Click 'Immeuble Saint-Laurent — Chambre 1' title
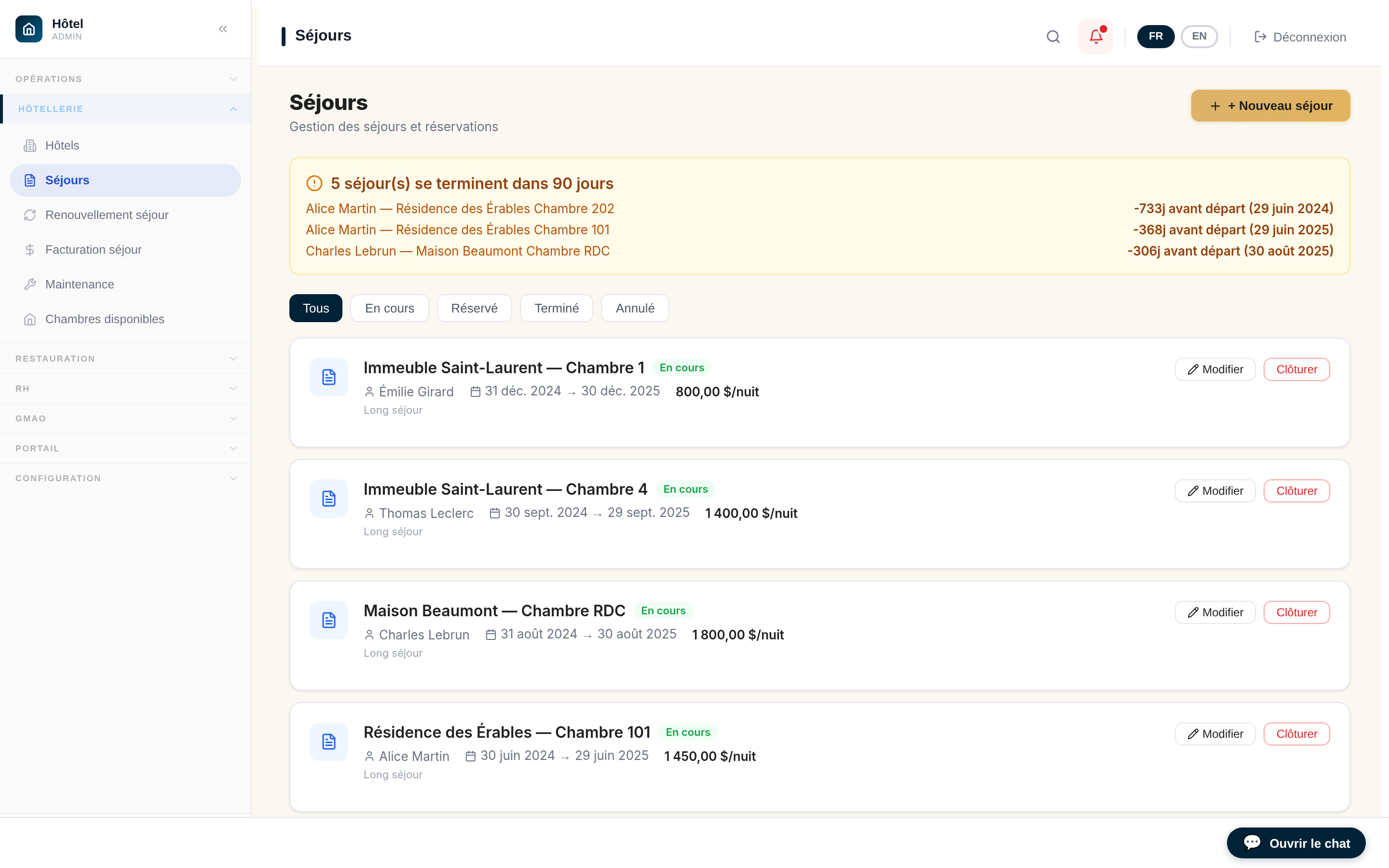This screenshot has width=1389, height=868. pyautogui.click(x=504, y=367)
